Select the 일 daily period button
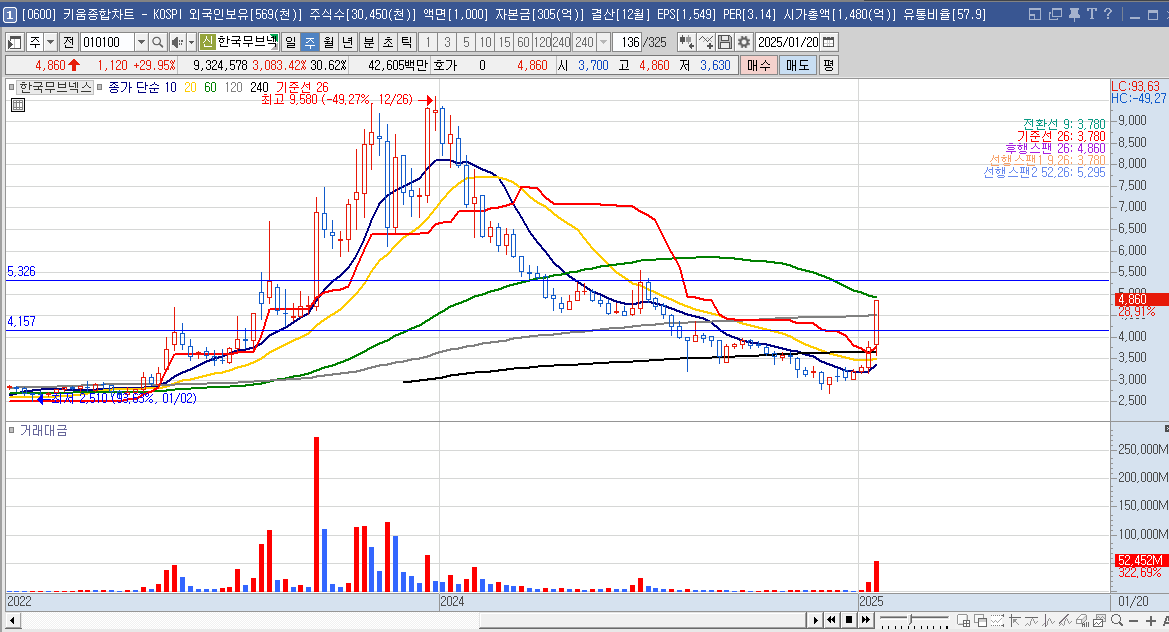Viewport: 1169px width, 632px height. 290,42
